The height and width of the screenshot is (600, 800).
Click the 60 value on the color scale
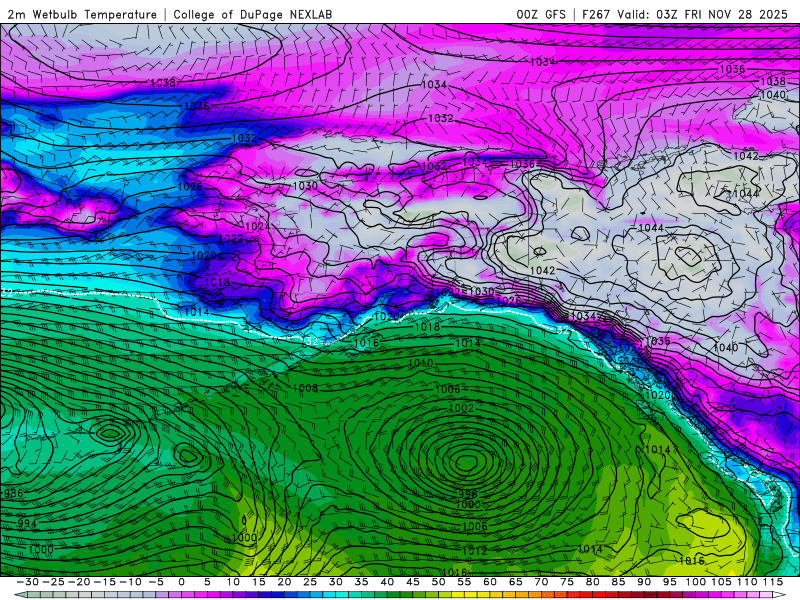click(x=490, y=582)
